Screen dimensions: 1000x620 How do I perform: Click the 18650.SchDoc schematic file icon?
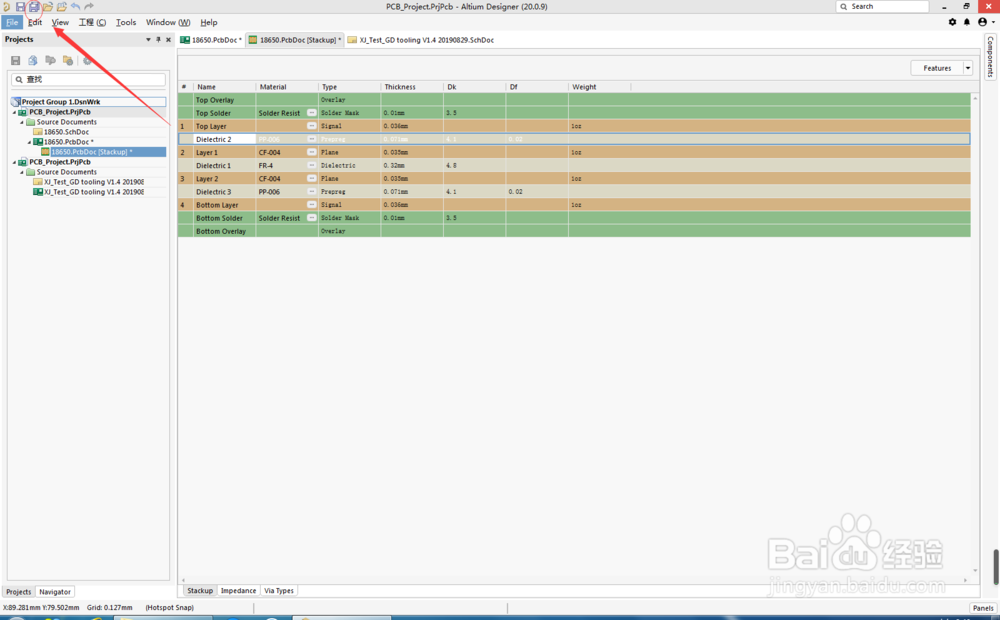pyautogui.click(x=38, y=132)
